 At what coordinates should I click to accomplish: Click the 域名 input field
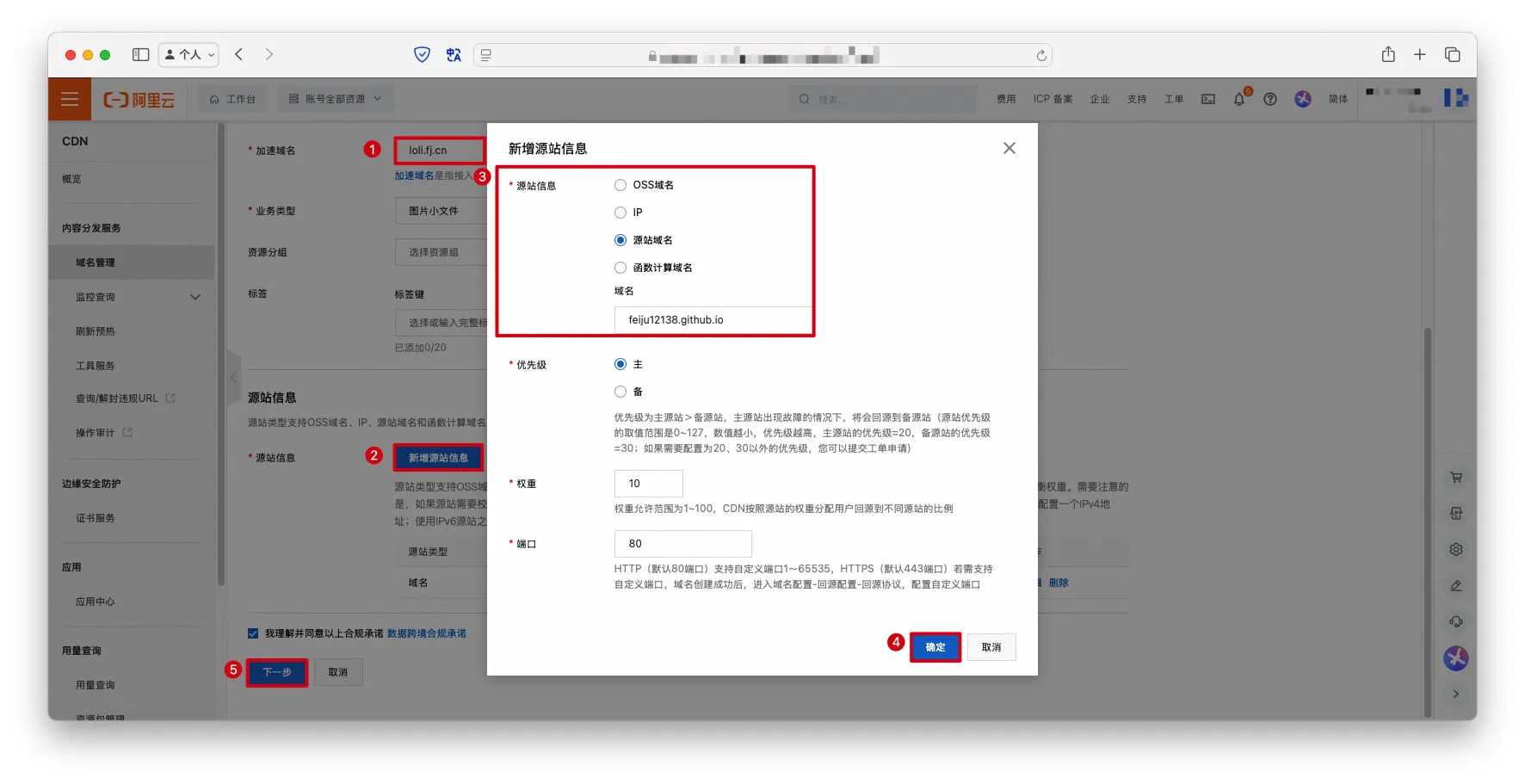[713, 320]
